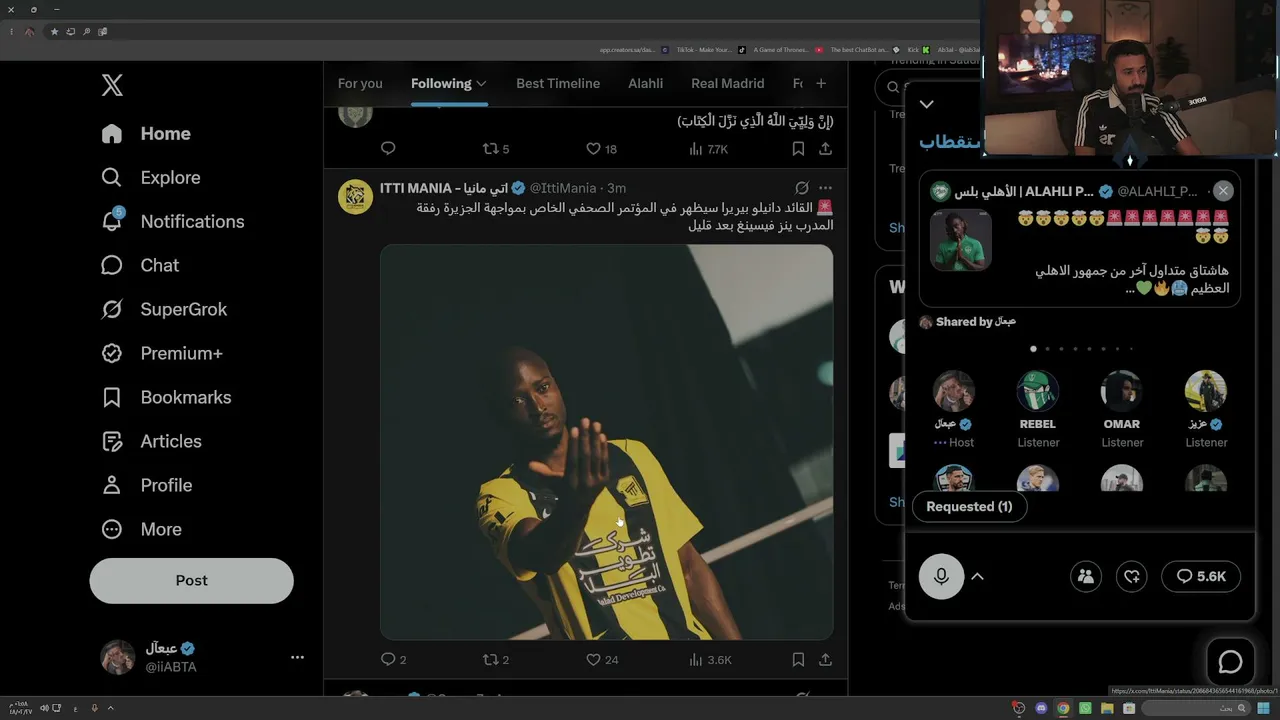The image size is (1280, 720).
Task: Click the X logo in the sidebar
Action: [112, 85]
